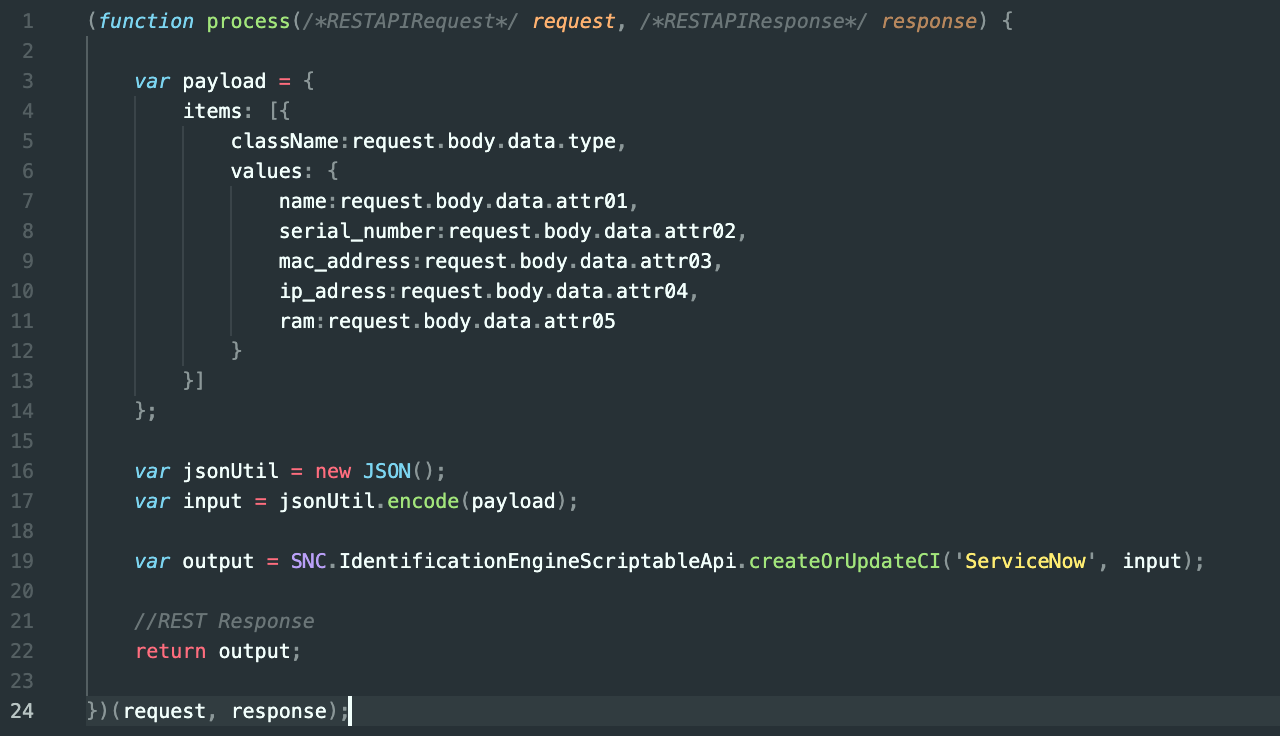The width and height of the screenshot is (1280, 736).
Task: Click the 'IdentificationEngineScriptableApi' class name
Action: click(x=537, y=561)
